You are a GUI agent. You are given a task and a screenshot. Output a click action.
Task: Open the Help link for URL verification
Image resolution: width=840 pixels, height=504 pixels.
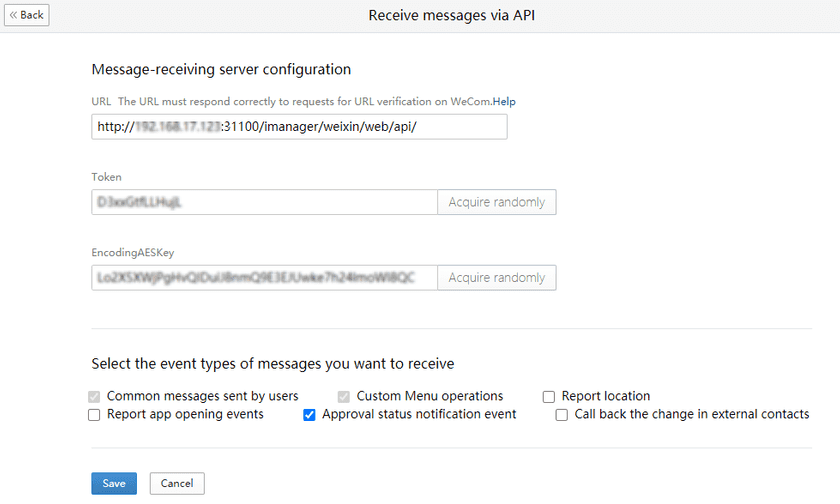(504, 102)
